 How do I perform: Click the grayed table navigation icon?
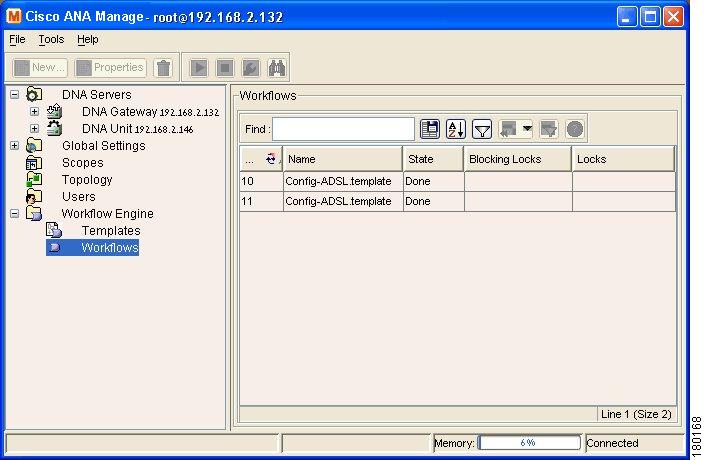coord(509,129)
